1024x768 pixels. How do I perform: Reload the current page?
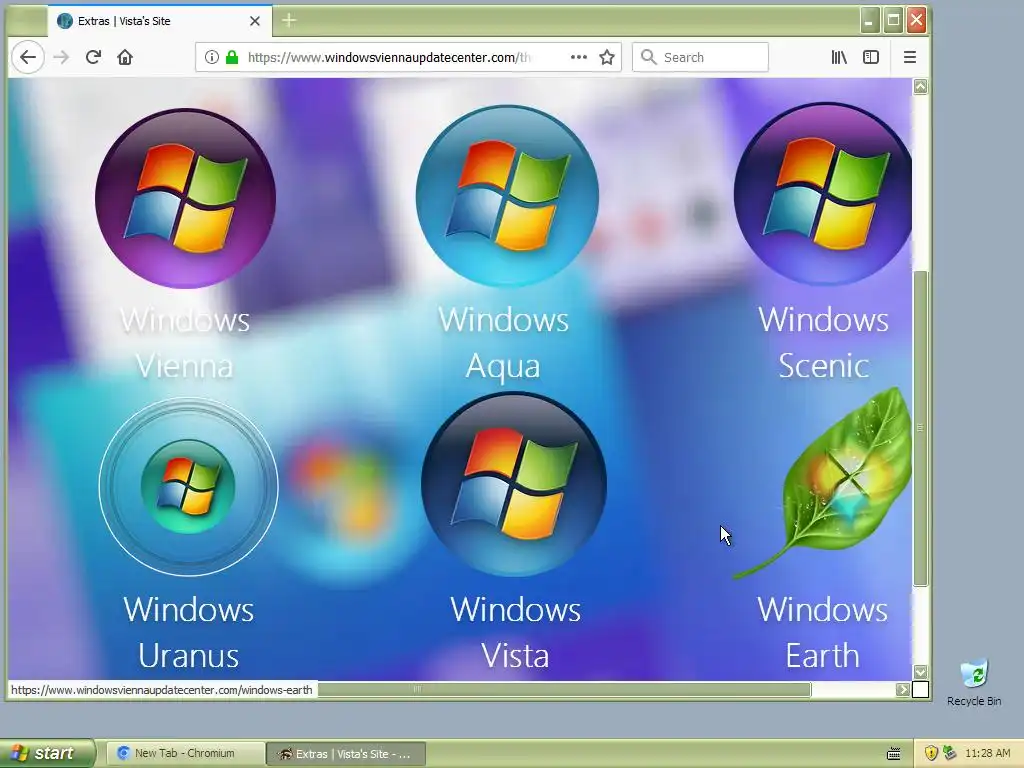click(x=93, y=57)
